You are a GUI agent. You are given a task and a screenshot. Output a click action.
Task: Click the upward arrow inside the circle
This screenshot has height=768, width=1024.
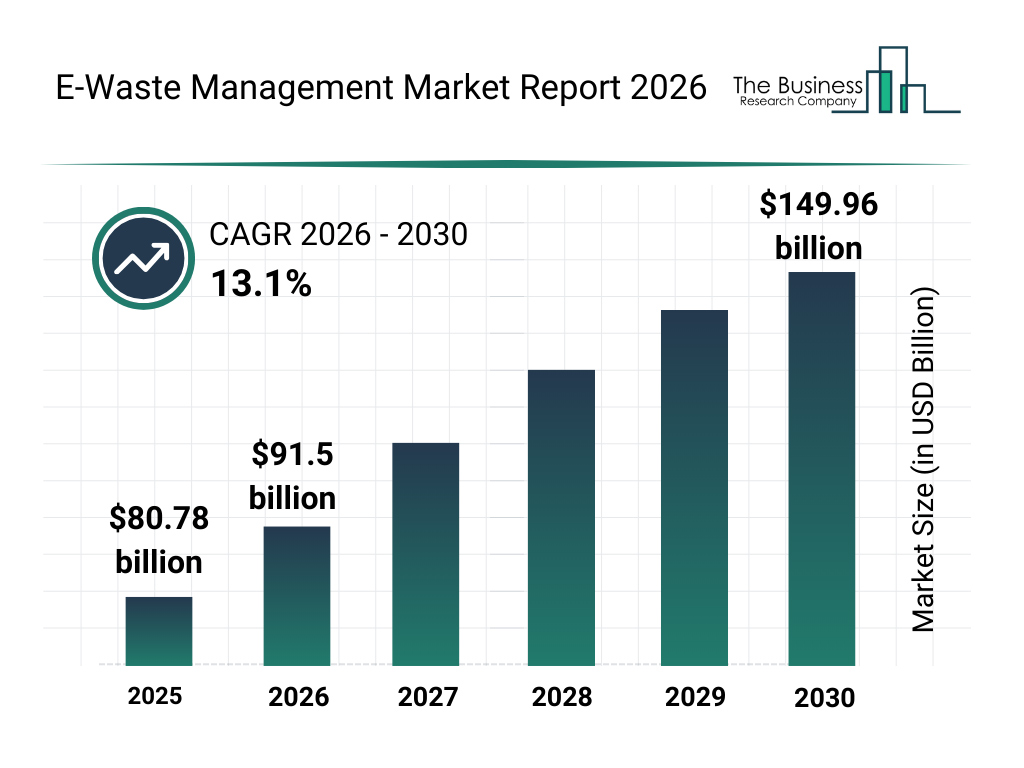tap(143, 257)
